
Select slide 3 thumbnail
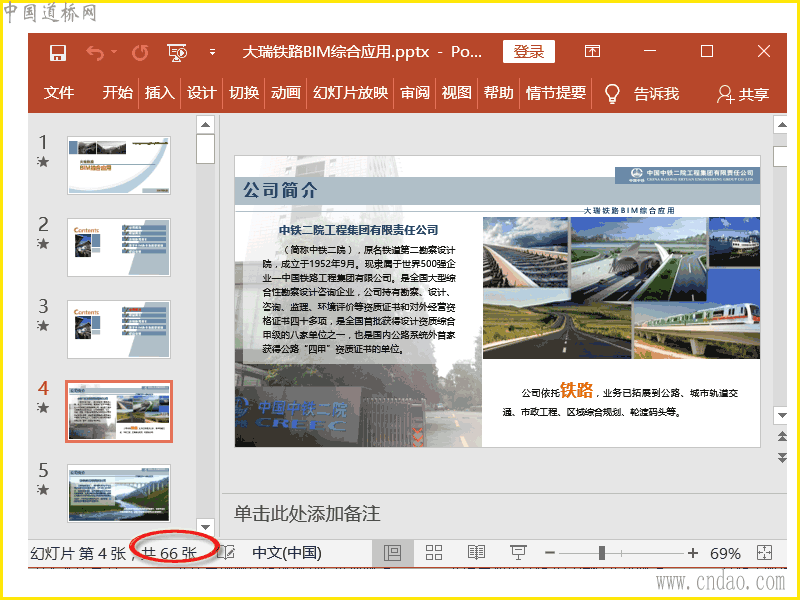pos(119,329)
